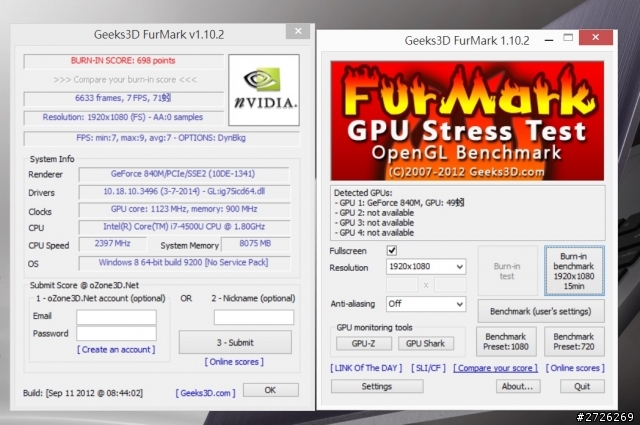Select 'Resolution: 1920x1080 (FS) - AA:0 samples' text

pos(123,117)
